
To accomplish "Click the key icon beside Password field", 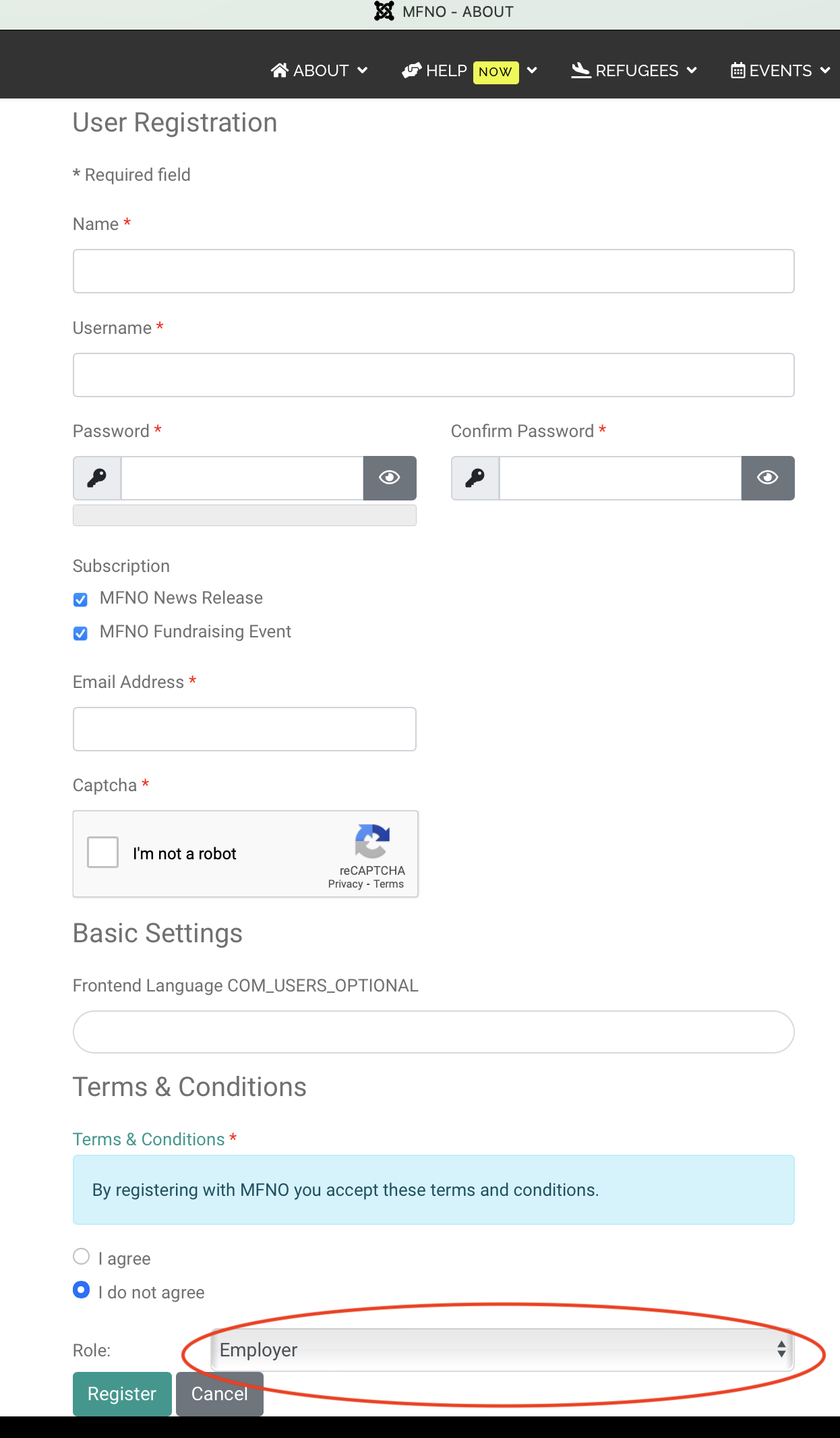I will [x=97, y=478].
